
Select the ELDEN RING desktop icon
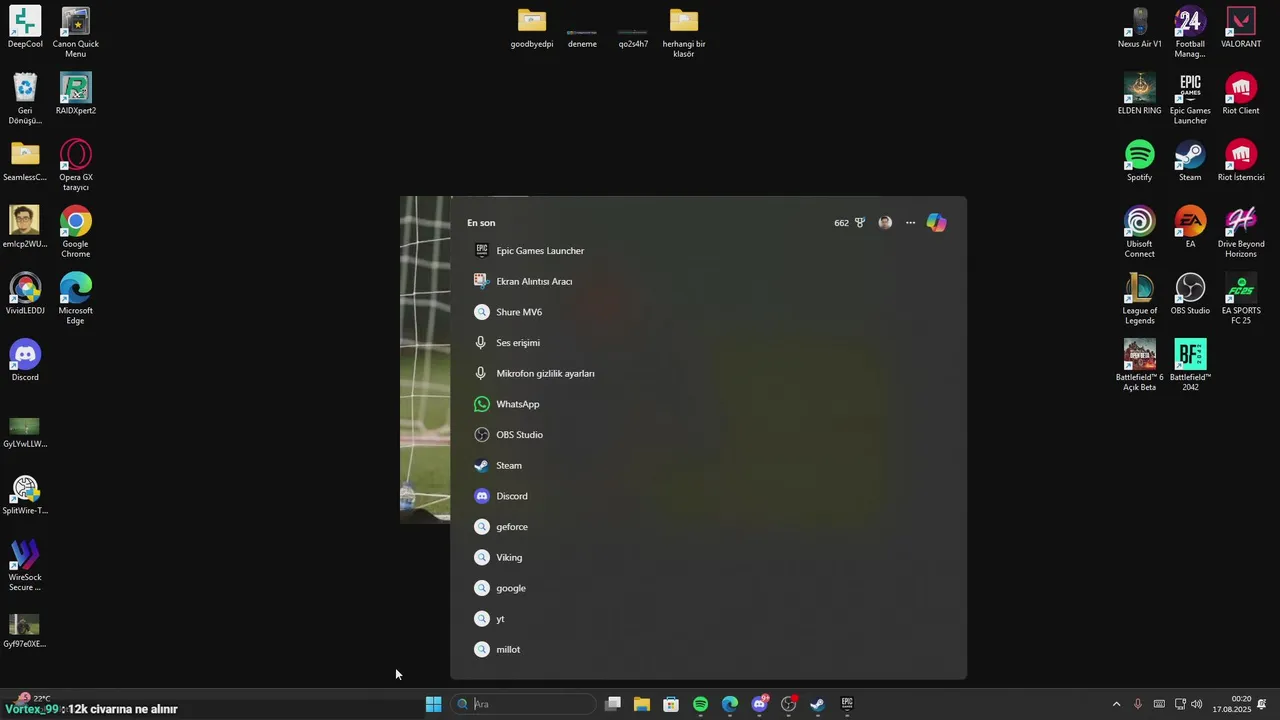pos(1140,94)
